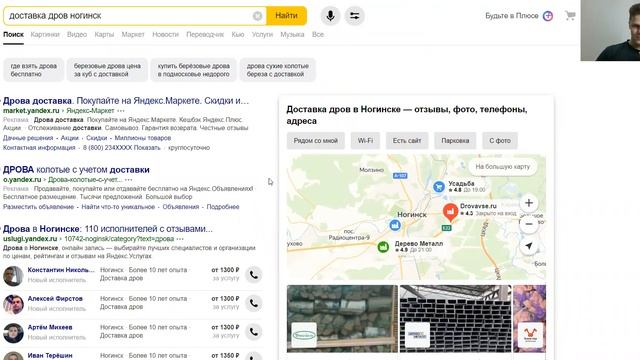
Task: Select the Усадьба cart marker on map
Action: (x=439, y=187)
